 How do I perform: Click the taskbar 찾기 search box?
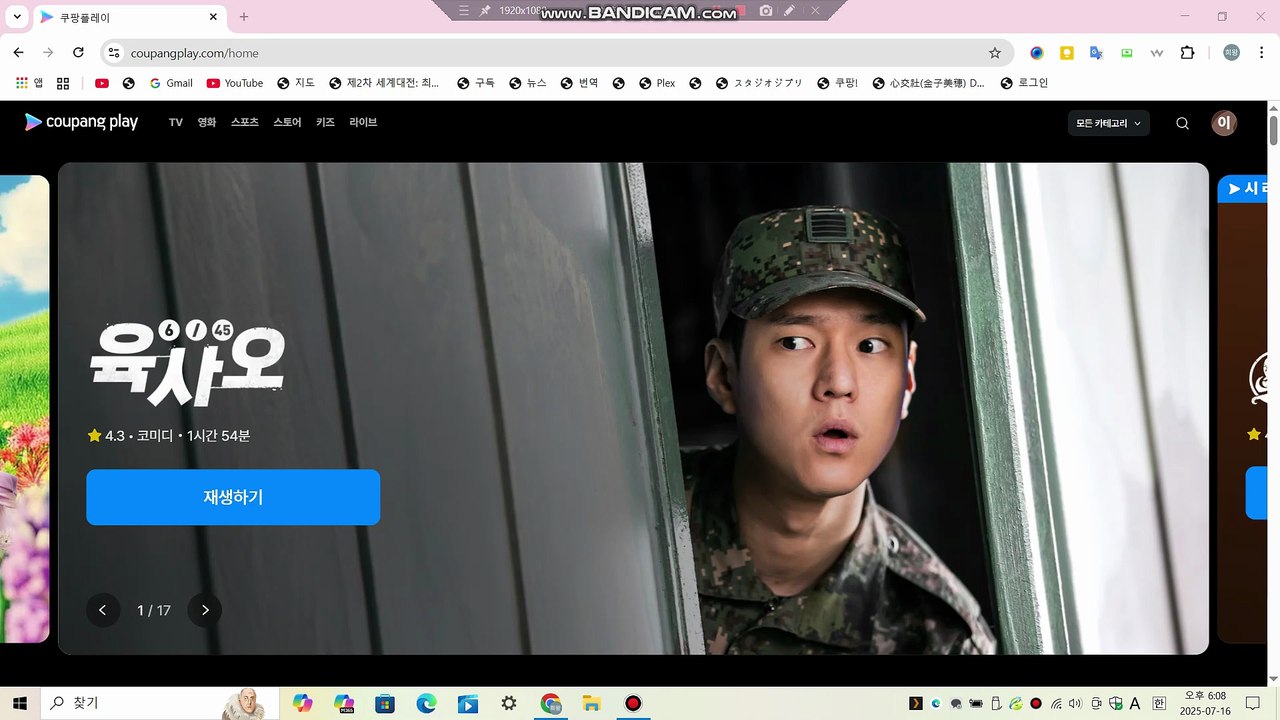[x=158, y=704]
